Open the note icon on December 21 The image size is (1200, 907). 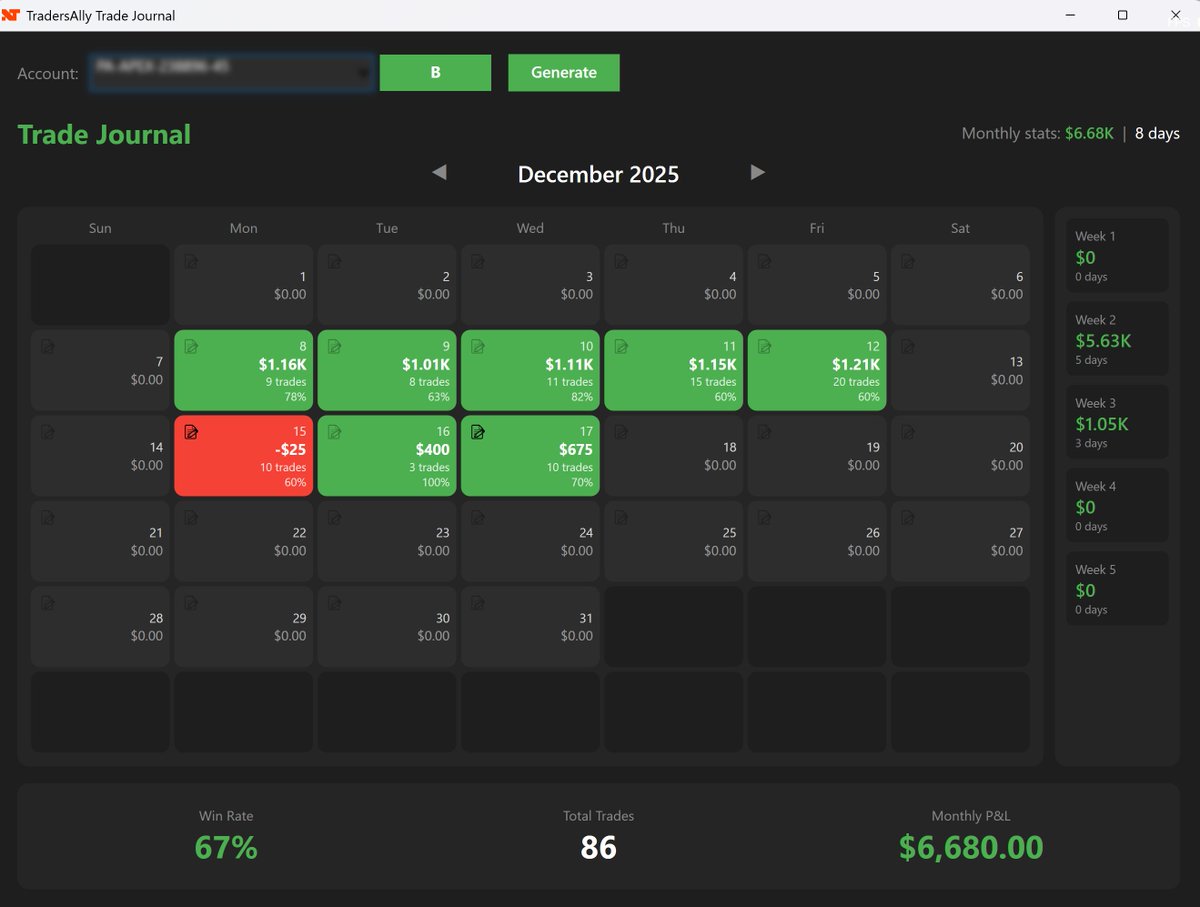coord(48,518)
